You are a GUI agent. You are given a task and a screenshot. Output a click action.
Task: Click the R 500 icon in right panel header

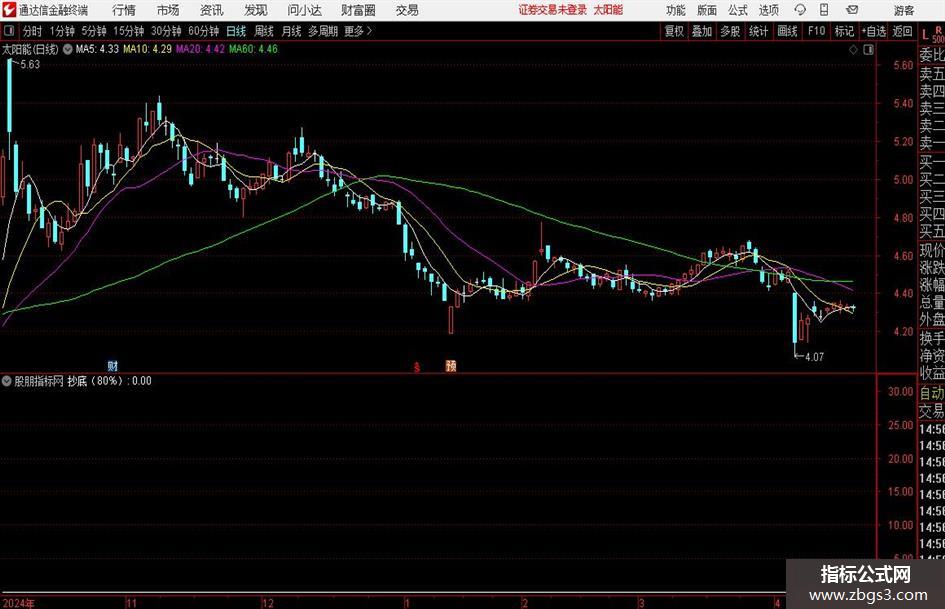[x=938, y=34]
